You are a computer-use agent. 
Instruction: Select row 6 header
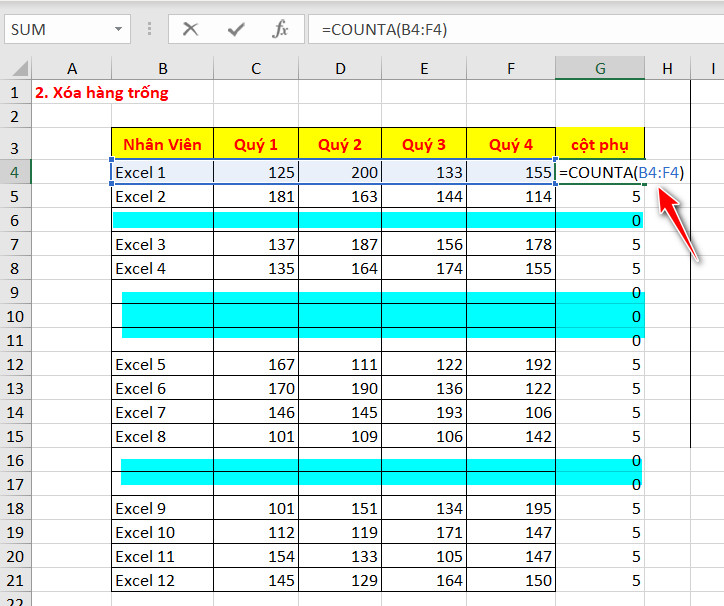[x=15, y=220]
